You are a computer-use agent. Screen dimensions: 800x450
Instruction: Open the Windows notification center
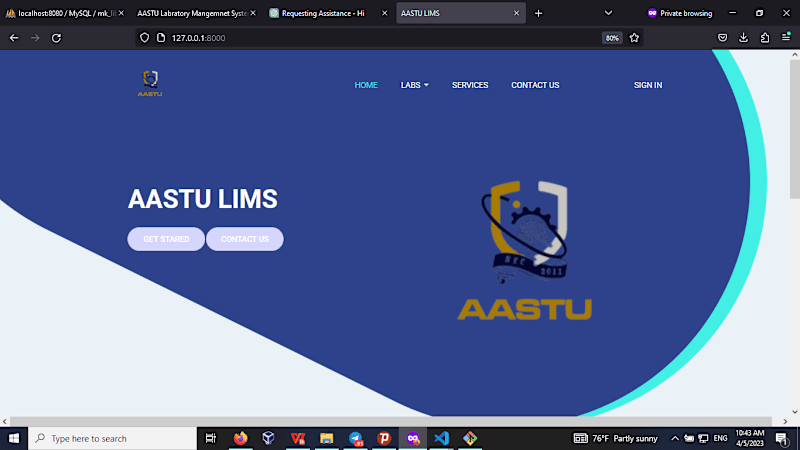click(x=782, y=438)
